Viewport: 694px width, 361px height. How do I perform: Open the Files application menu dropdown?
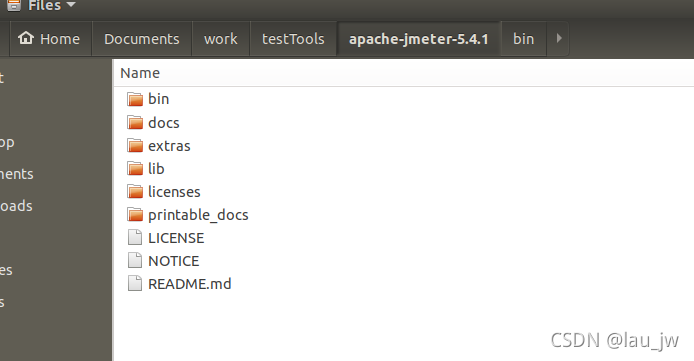click(52, 5)
